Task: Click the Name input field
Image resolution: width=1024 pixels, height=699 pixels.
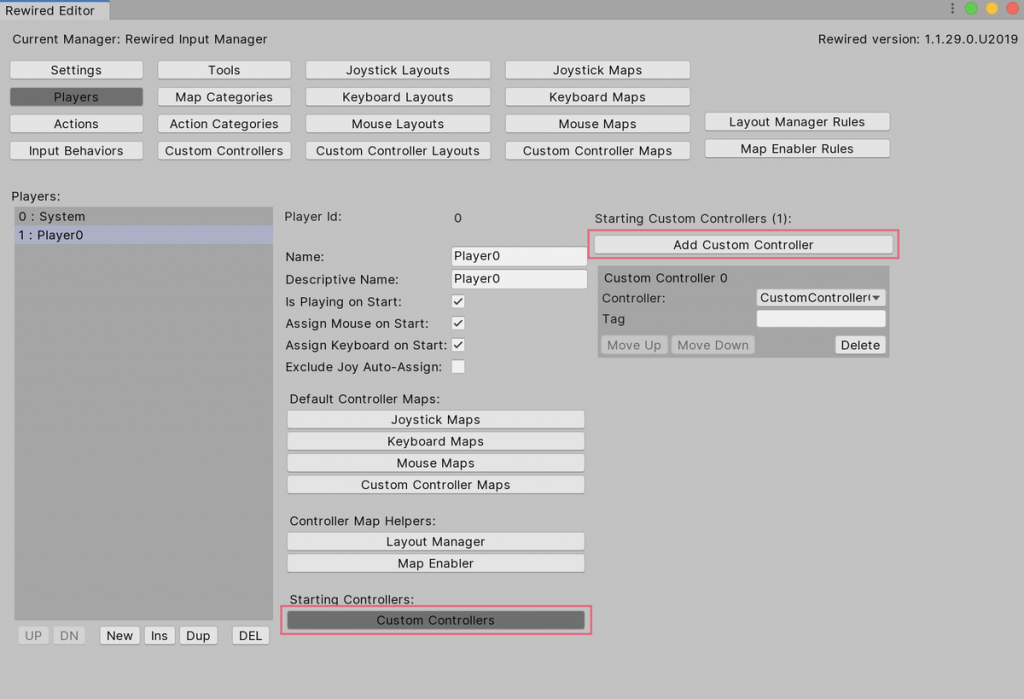Action: coord(519,256)
